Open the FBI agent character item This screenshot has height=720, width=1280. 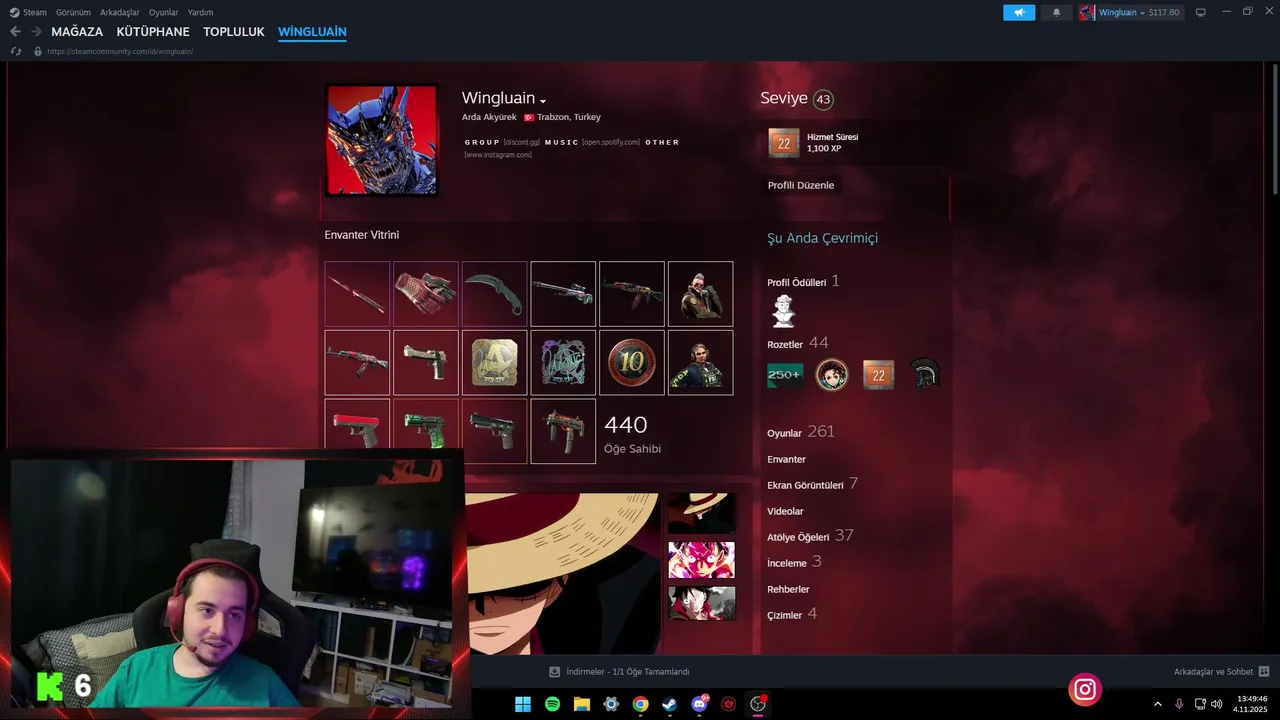pos(700,363)
